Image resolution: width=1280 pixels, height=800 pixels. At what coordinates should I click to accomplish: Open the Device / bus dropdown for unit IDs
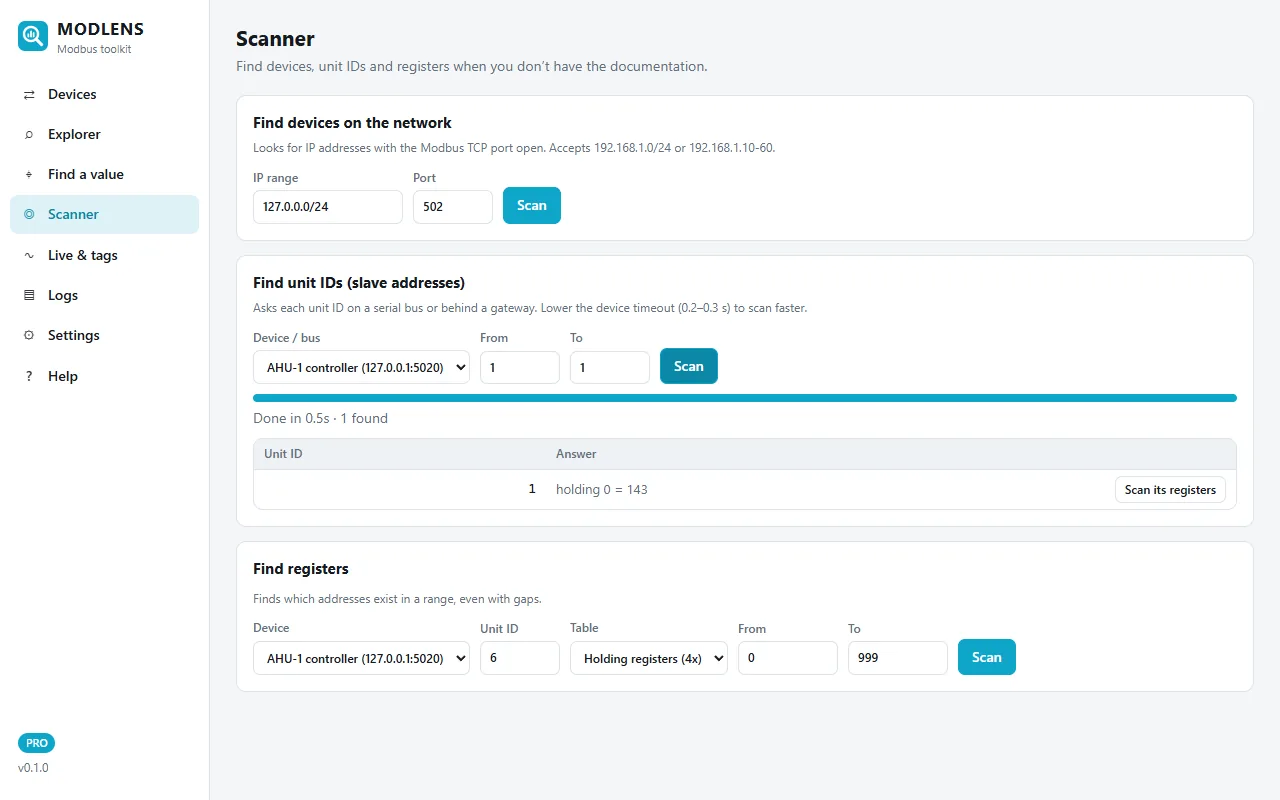361,367
